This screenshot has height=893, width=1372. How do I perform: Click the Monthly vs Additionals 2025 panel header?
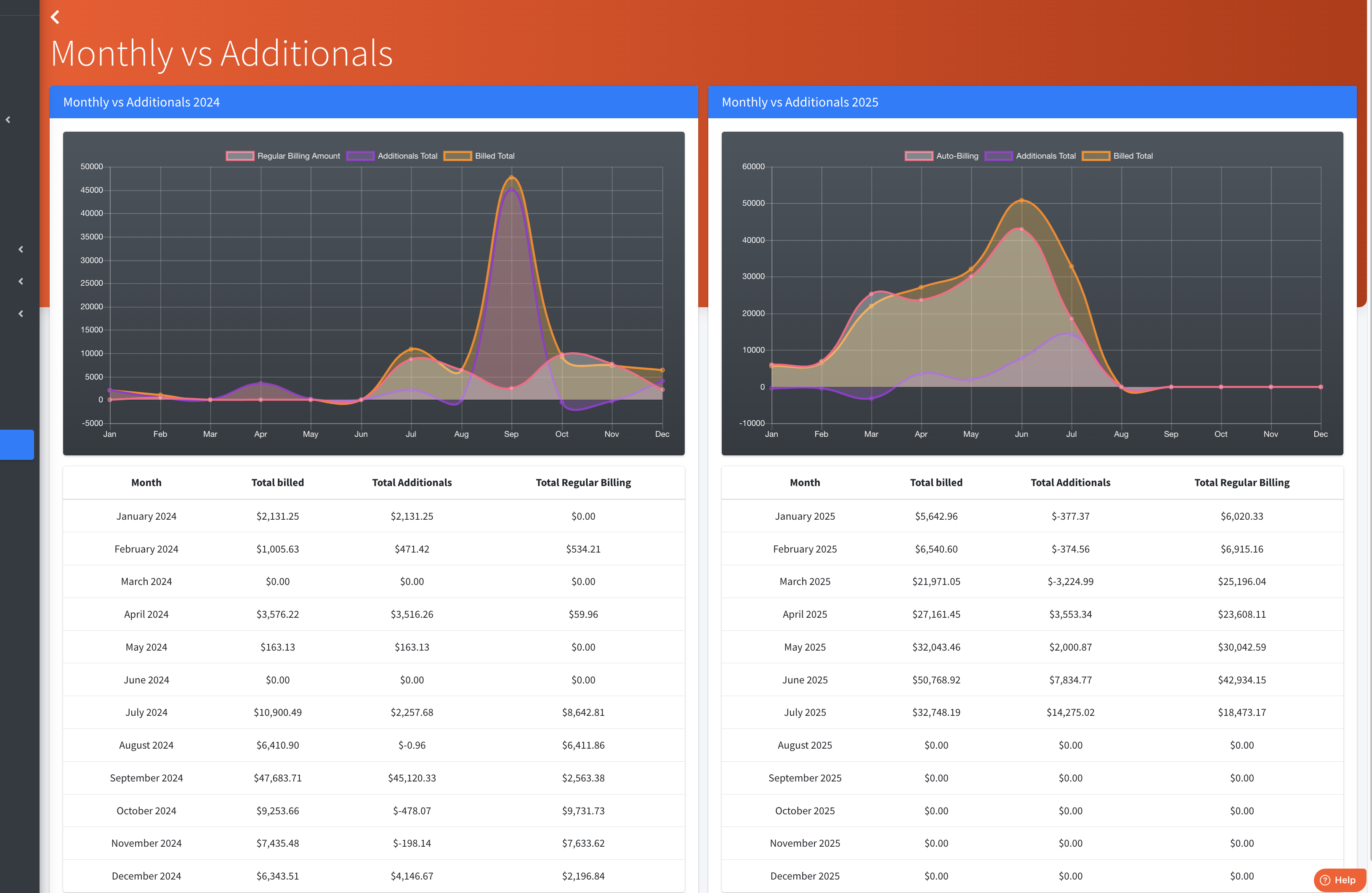(x=1032, y=102)
